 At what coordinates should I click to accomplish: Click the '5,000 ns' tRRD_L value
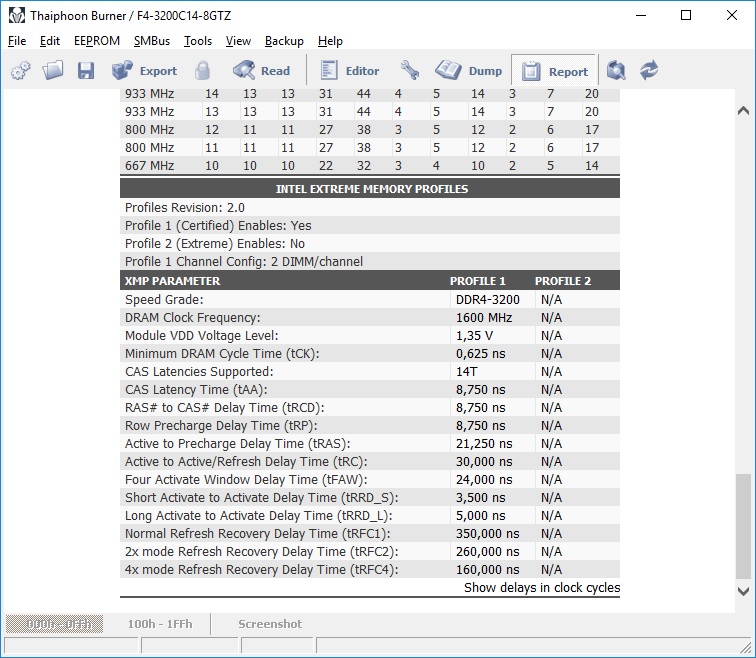(480, 516)
